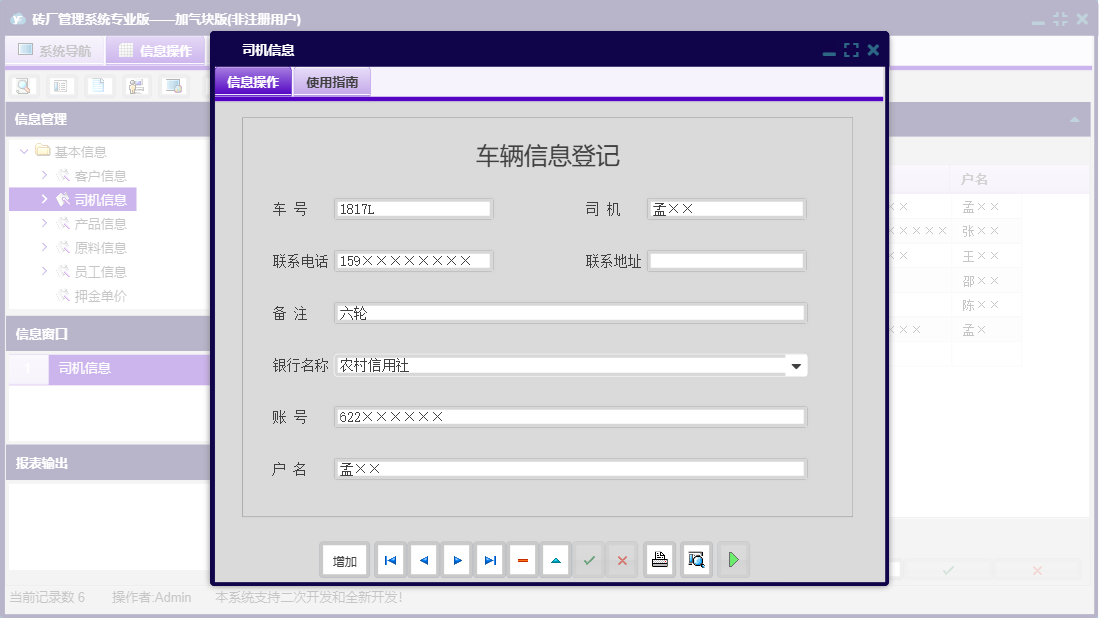Jump to the first record navigation icon
This screenshot has height=618, width=1099.
click(x=389, y=560)
